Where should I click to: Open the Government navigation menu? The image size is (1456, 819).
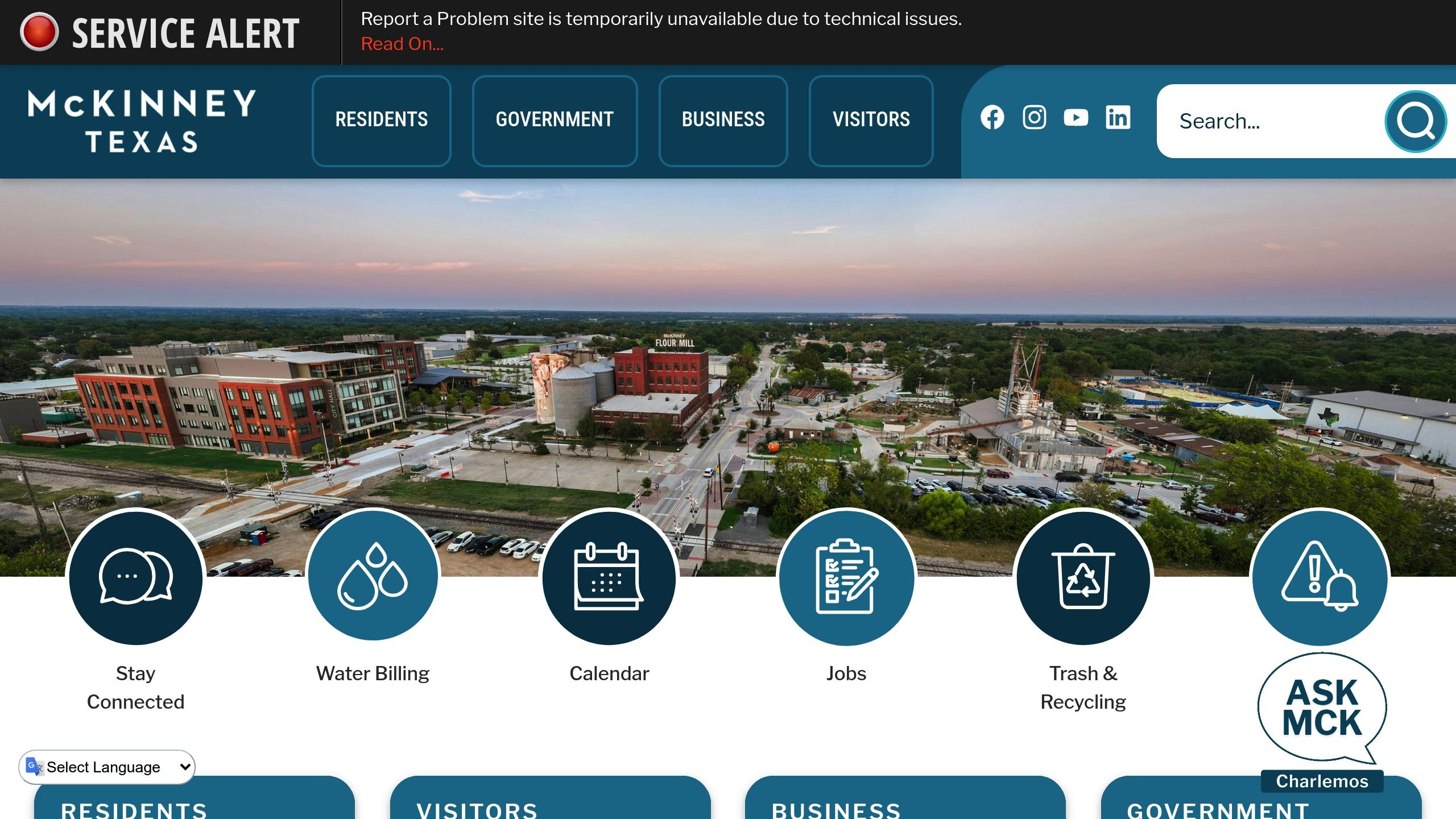pos(555,120)
